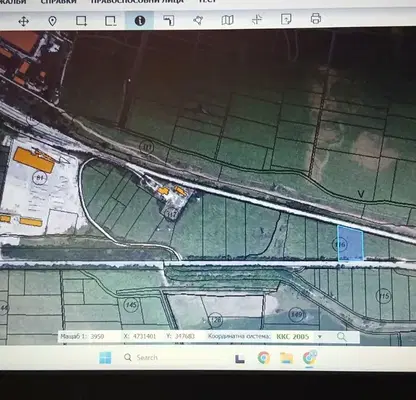Choose the zoom-out rectangle tool

tap(110, 21)
